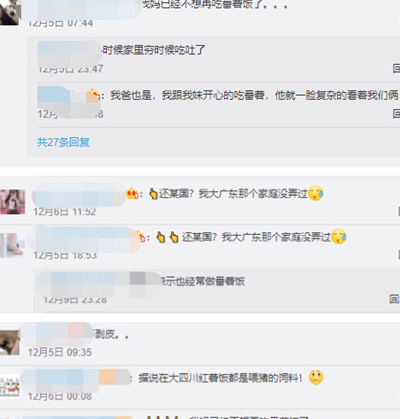Click the sweating emoji ending the 18:53 comment

click(339, 237)
